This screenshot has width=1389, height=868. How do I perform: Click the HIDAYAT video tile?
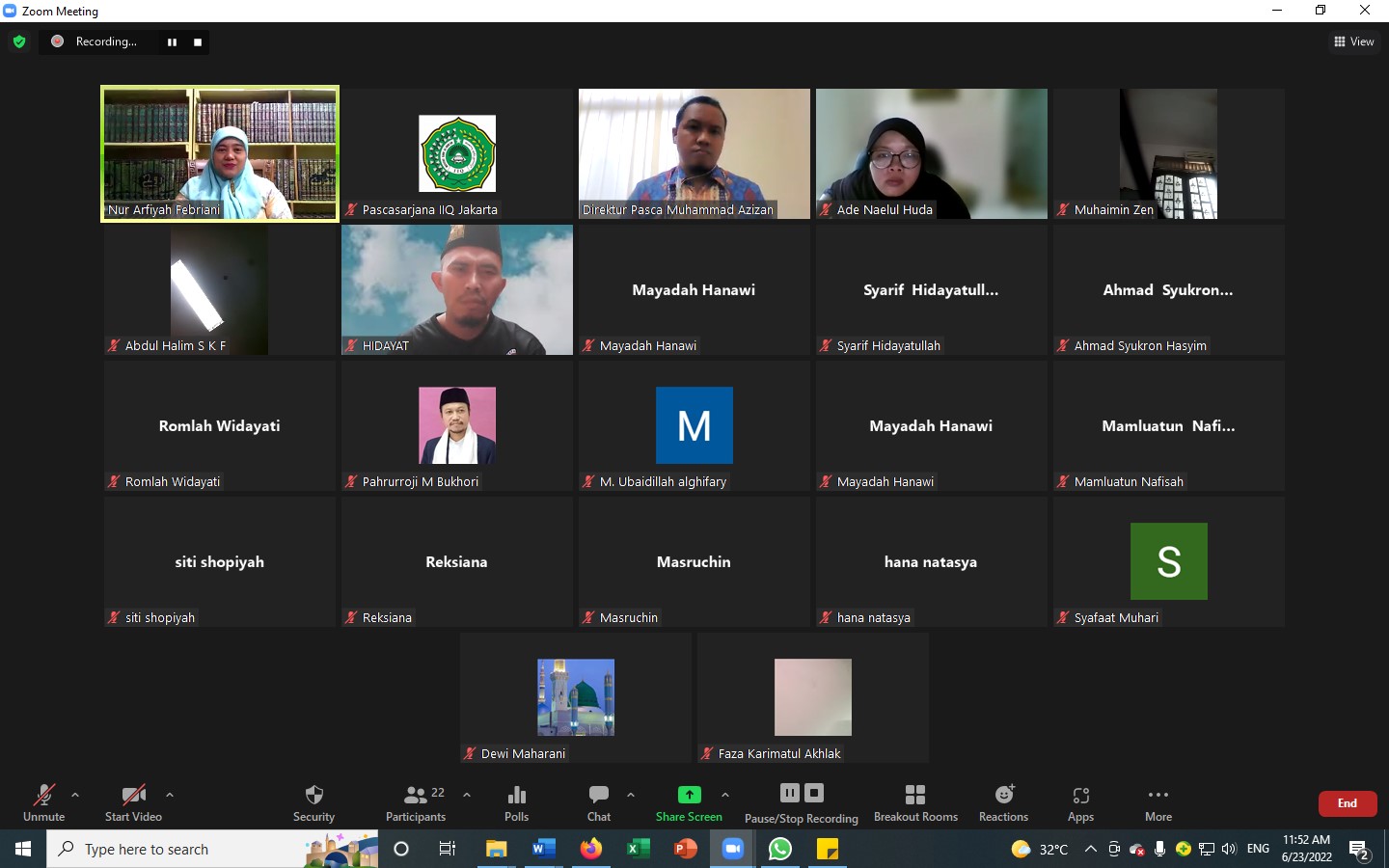pyautogui.click(x=457, y=289)
